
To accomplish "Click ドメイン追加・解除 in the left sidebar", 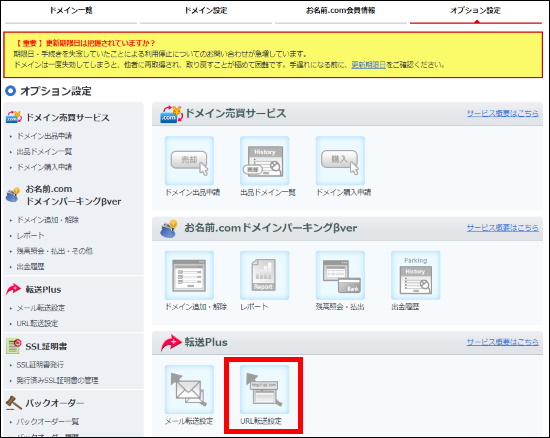I will (x=48, y=220).
